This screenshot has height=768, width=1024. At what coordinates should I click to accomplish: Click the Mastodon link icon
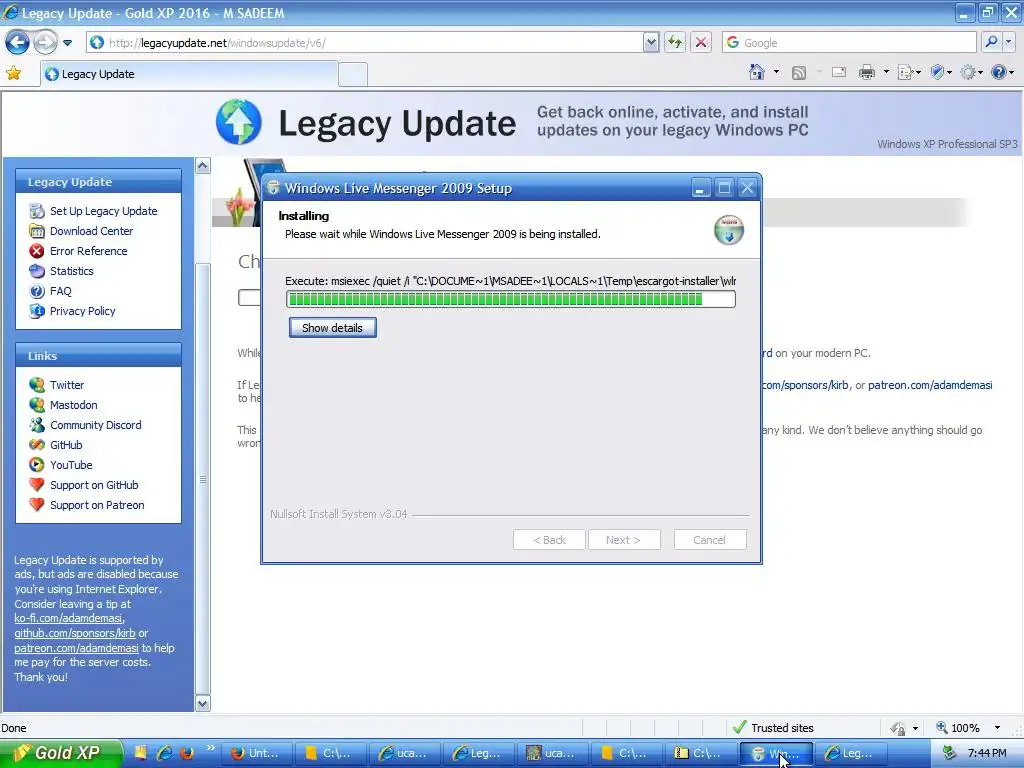[37, 405]
